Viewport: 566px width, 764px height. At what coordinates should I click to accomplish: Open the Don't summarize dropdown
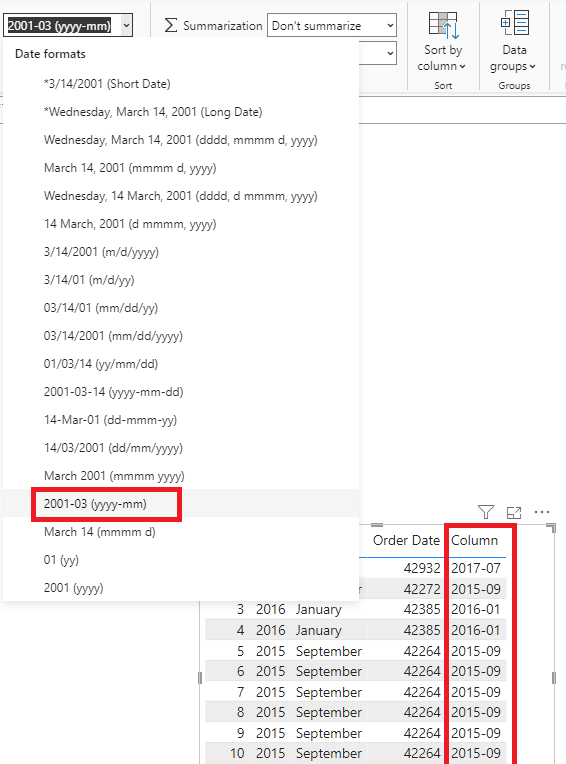point(332,25)
